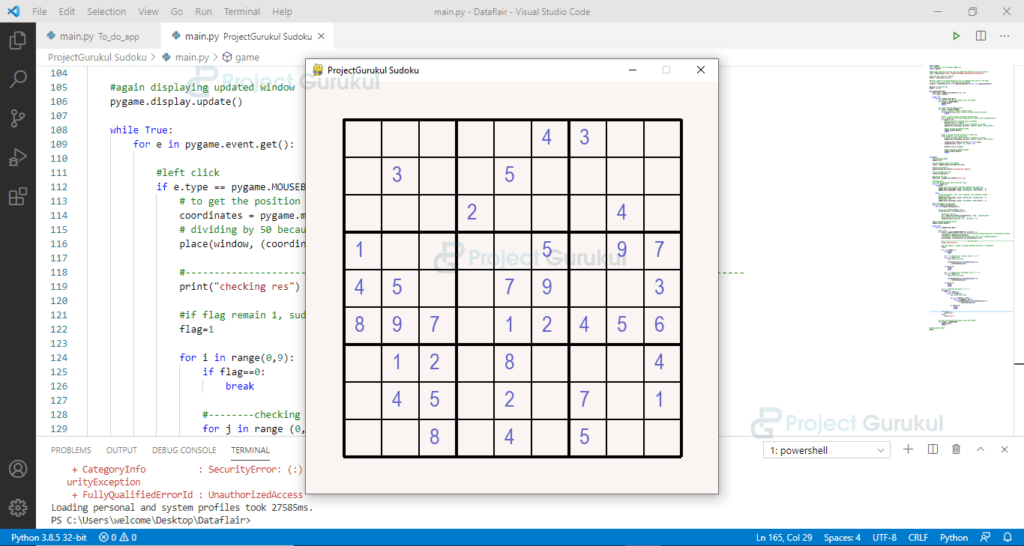
Task: Click '#left click' comment line
Action: (x=187, y=172)
